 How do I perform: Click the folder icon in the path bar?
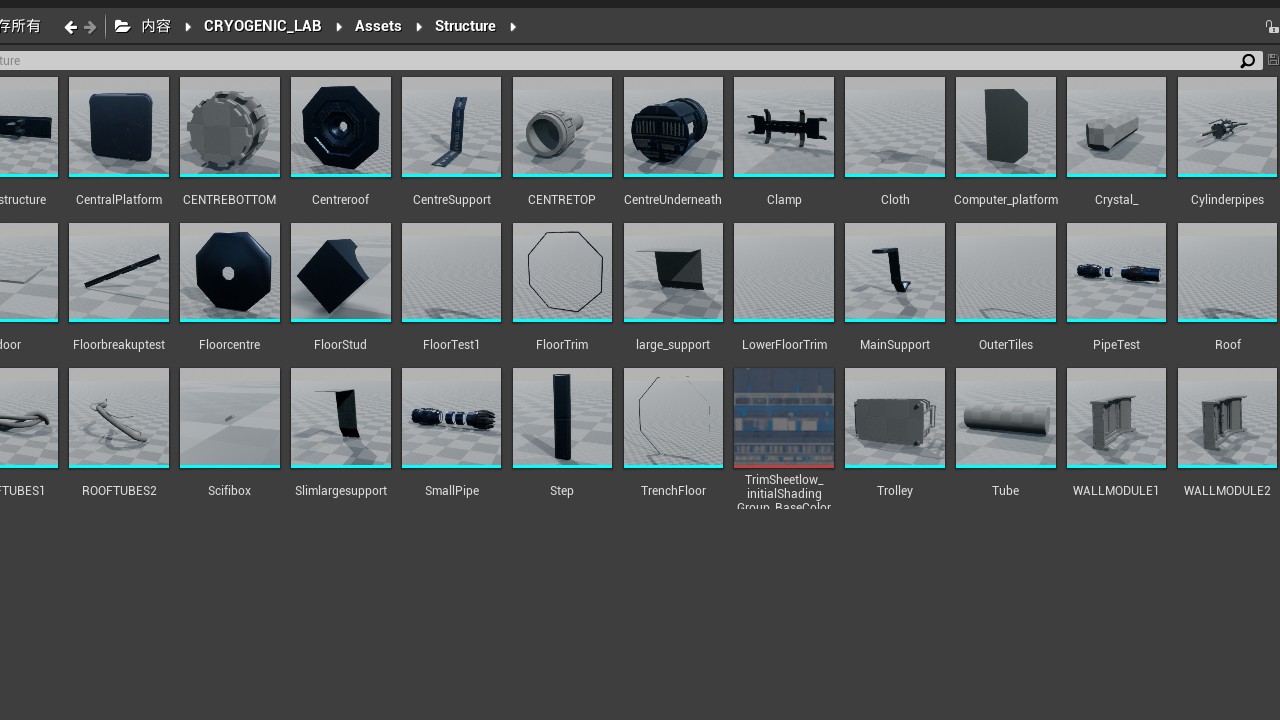[122, 27]
